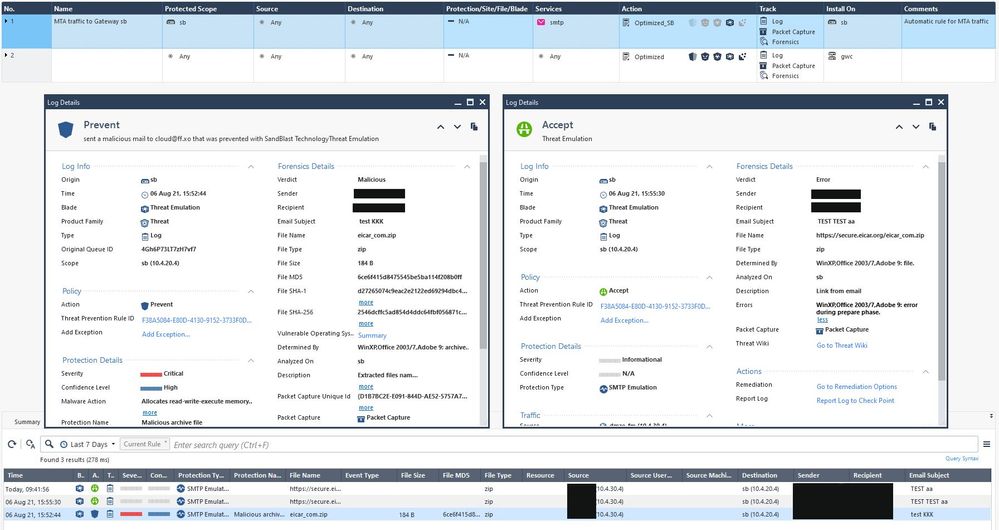The height and width of the screenshot is (530, 999).
Task: Click the smtp service icon in rule 1
Action: pos(541,22)
